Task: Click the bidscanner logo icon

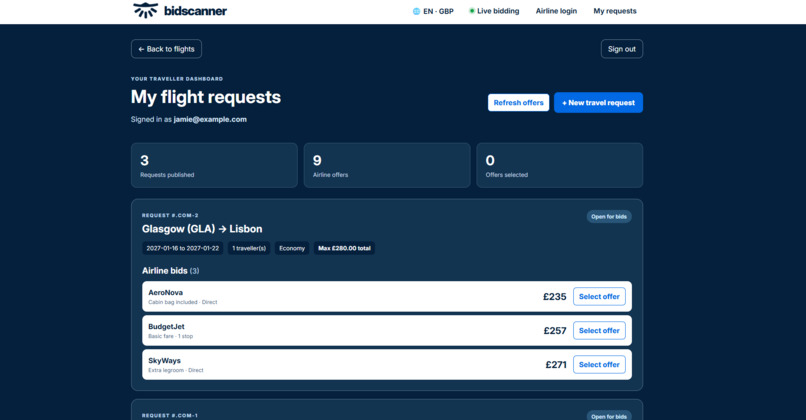Action: (x=145, y=10)
